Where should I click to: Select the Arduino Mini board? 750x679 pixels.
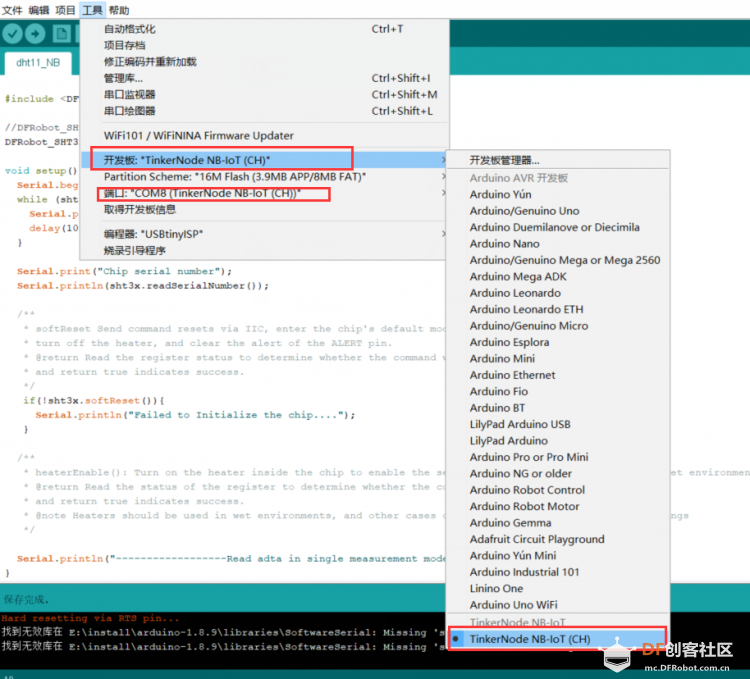coord(558,359)
